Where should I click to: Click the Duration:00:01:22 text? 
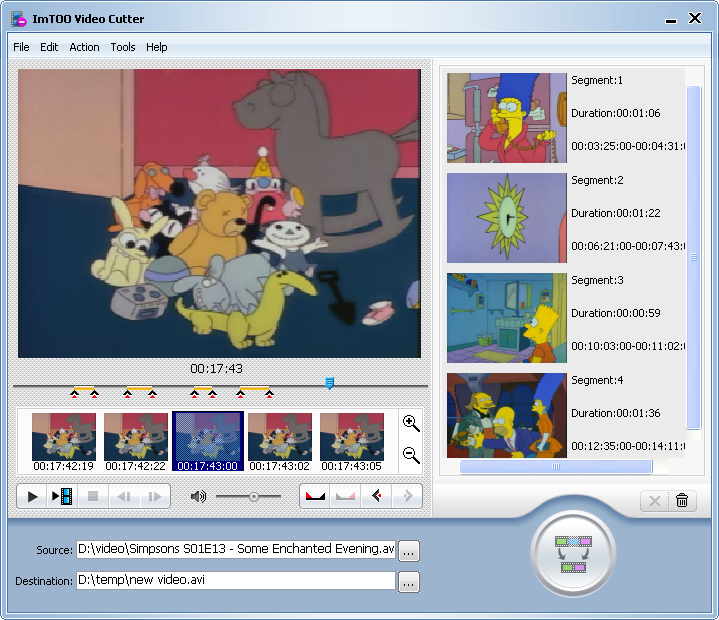(615, 213)
